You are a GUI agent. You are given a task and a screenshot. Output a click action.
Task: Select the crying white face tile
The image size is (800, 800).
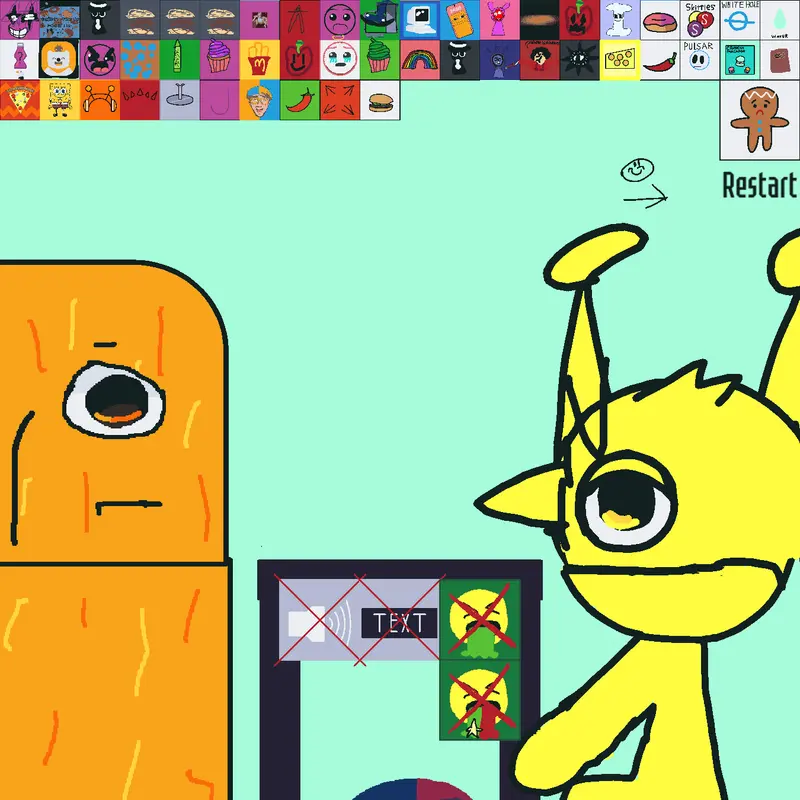pos(340,60)
